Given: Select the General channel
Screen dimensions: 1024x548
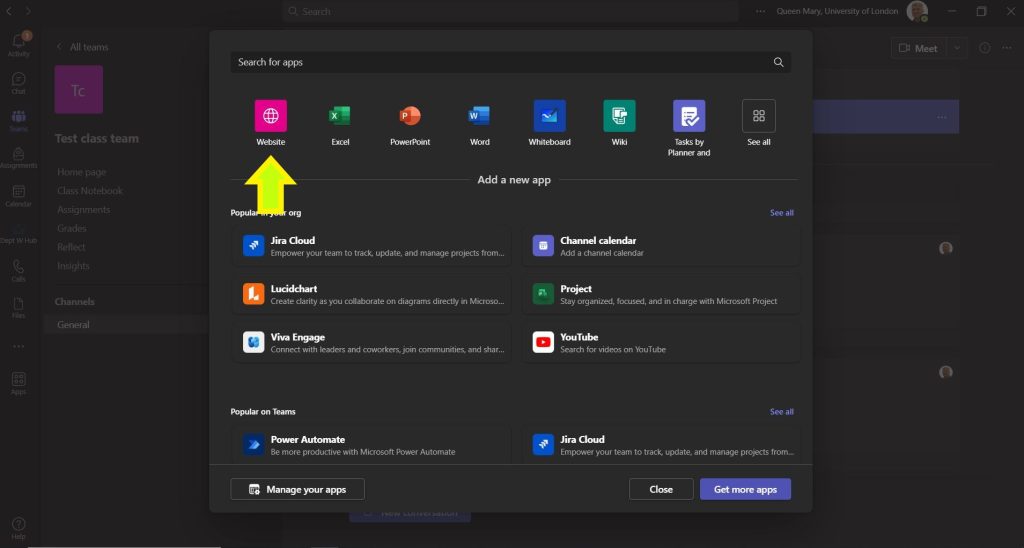Looking at the screenshot, I should pyautogui.click(x=125, y=325).
